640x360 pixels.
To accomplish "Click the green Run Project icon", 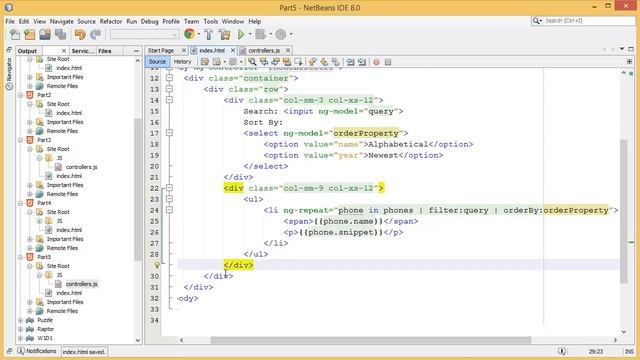I will pos(241,35).
